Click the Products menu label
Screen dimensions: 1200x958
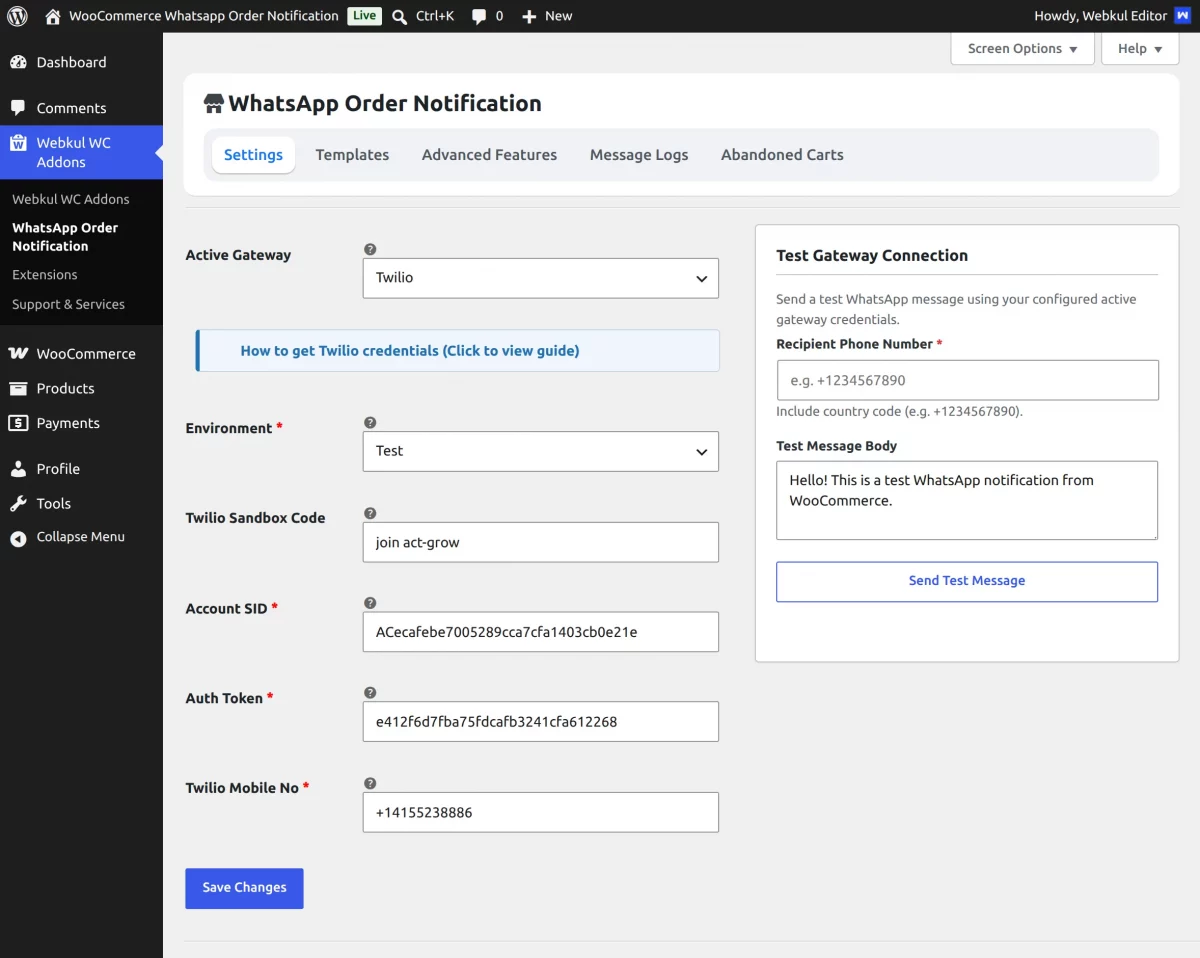65,388
